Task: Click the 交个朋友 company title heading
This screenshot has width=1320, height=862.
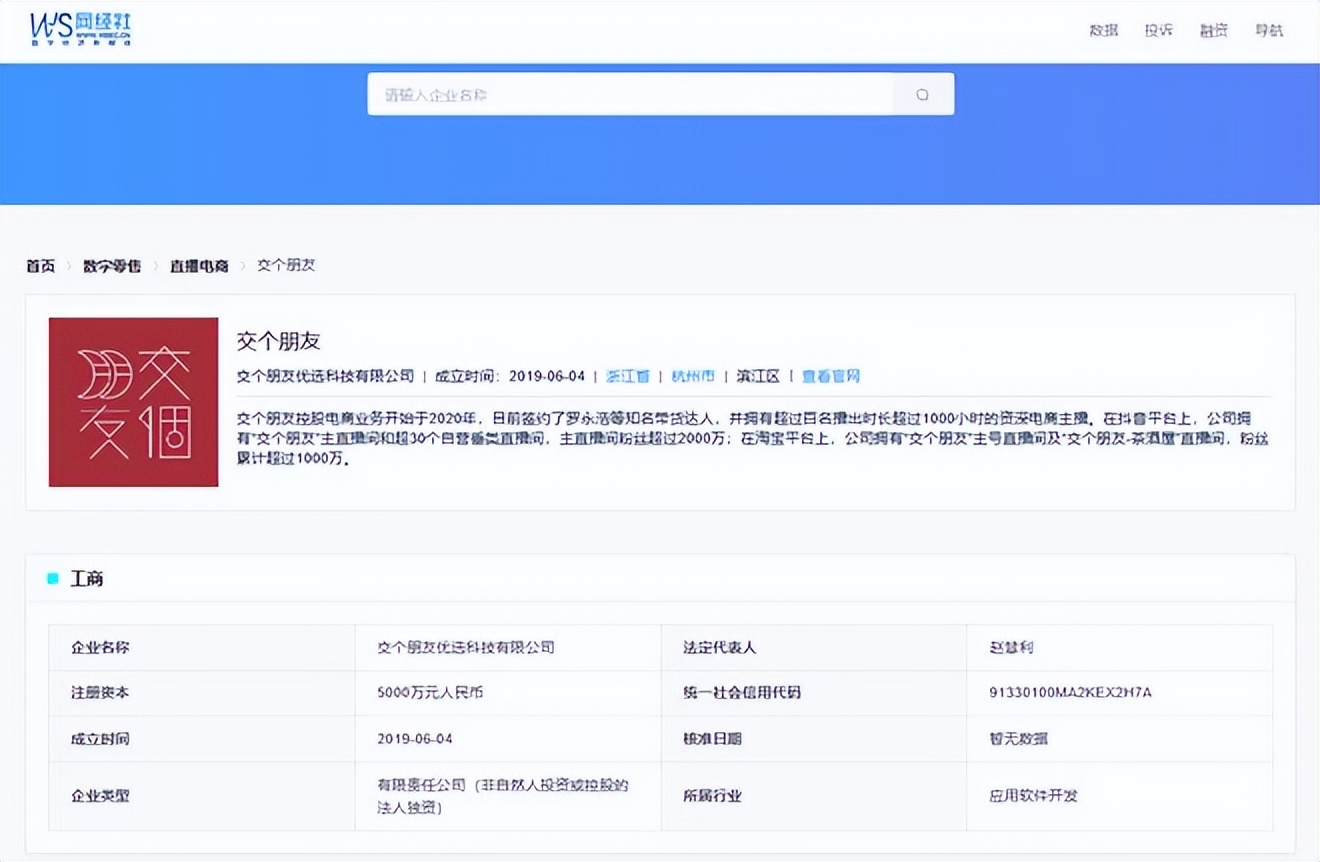Action: [x=278, y=341]
